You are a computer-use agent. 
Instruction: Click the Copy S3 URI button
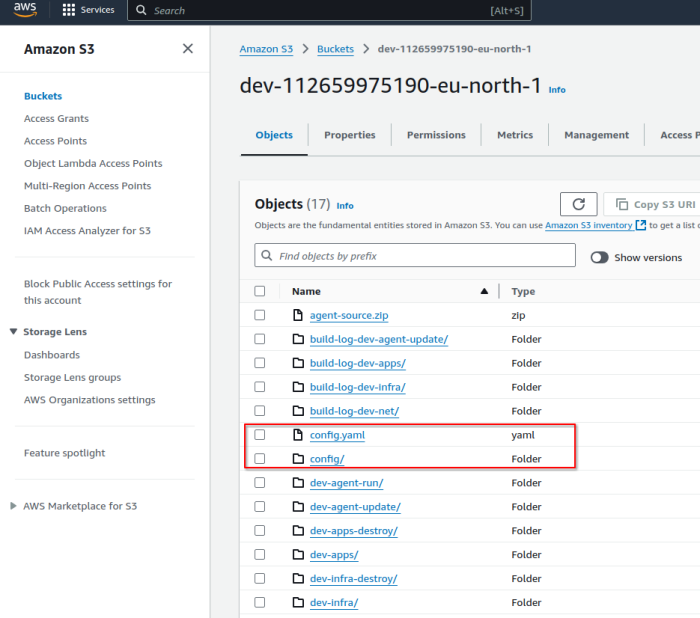point(652,204)
